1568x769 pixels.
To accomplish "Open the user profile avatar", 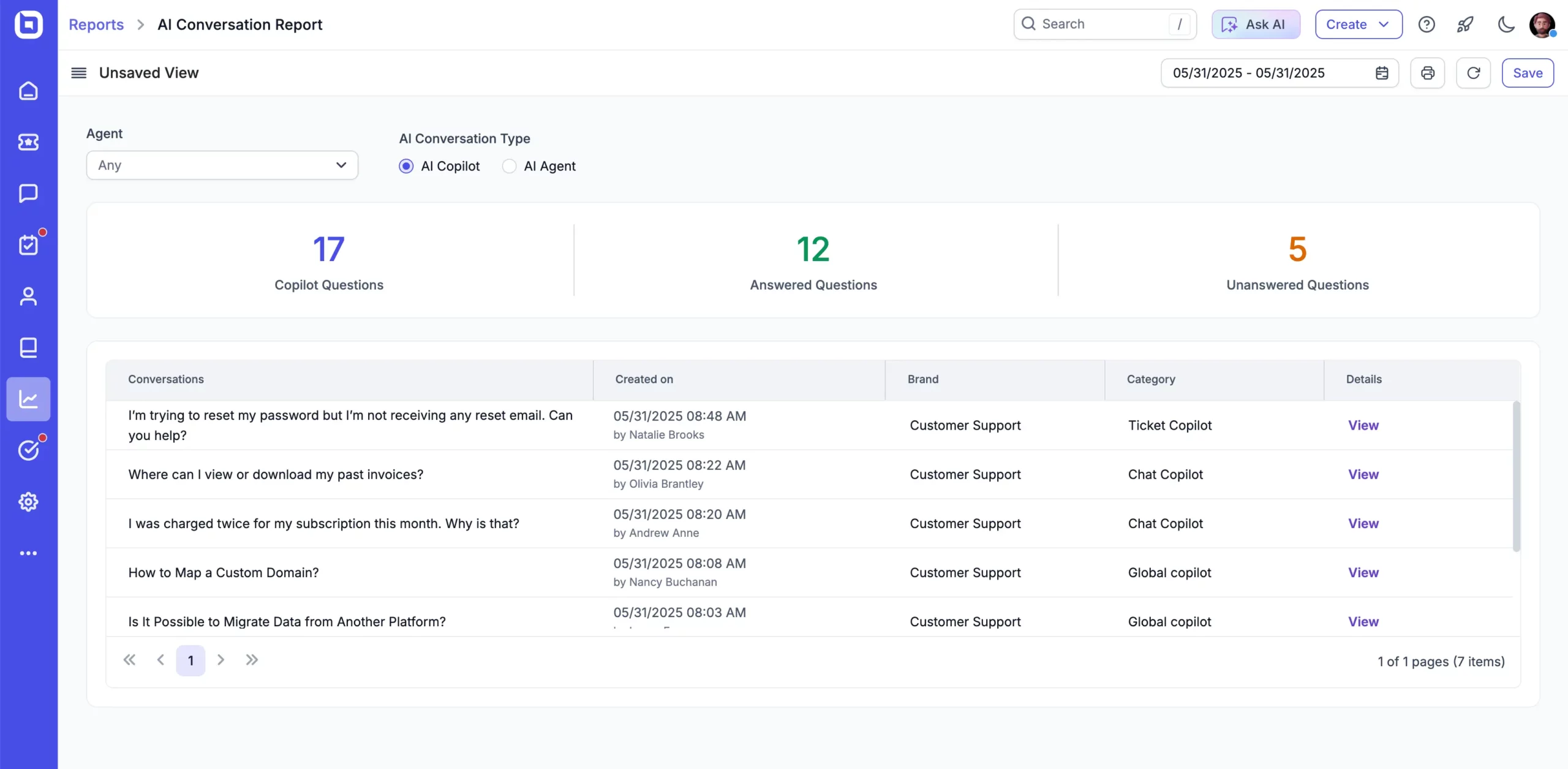I will click(1542, 25).
